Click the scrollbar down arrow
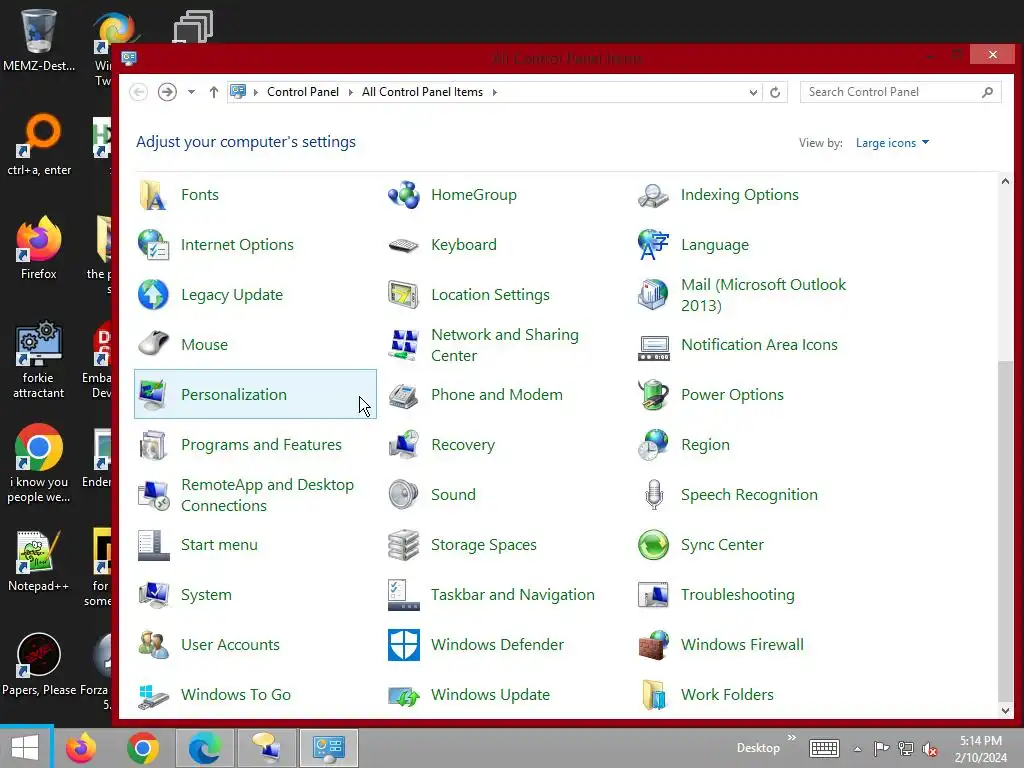1024x768 pixels. pyautogui.click(x=1005, y=711)
